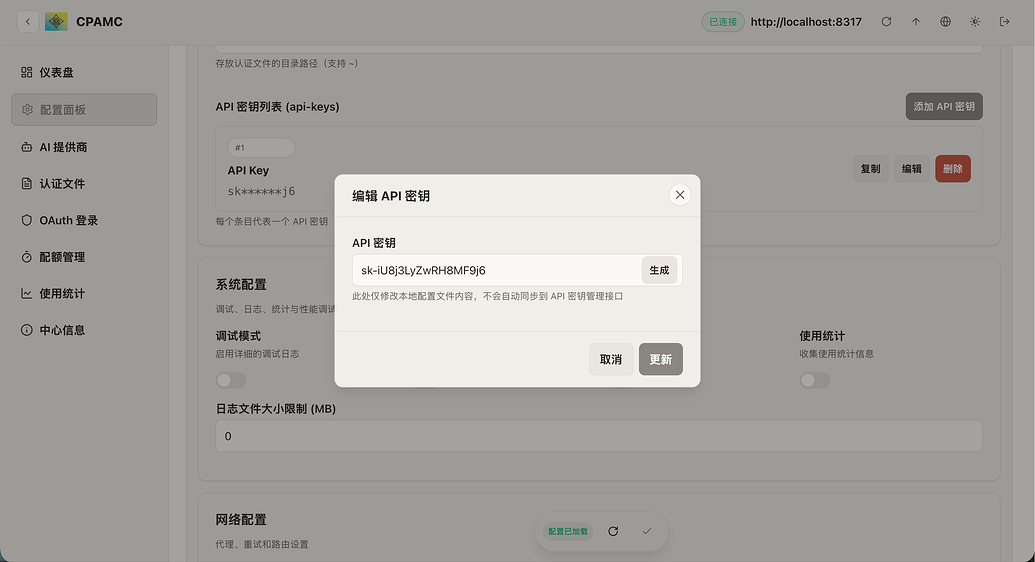Click the red 删除 button
The image size is (1035, 562).
952,169
